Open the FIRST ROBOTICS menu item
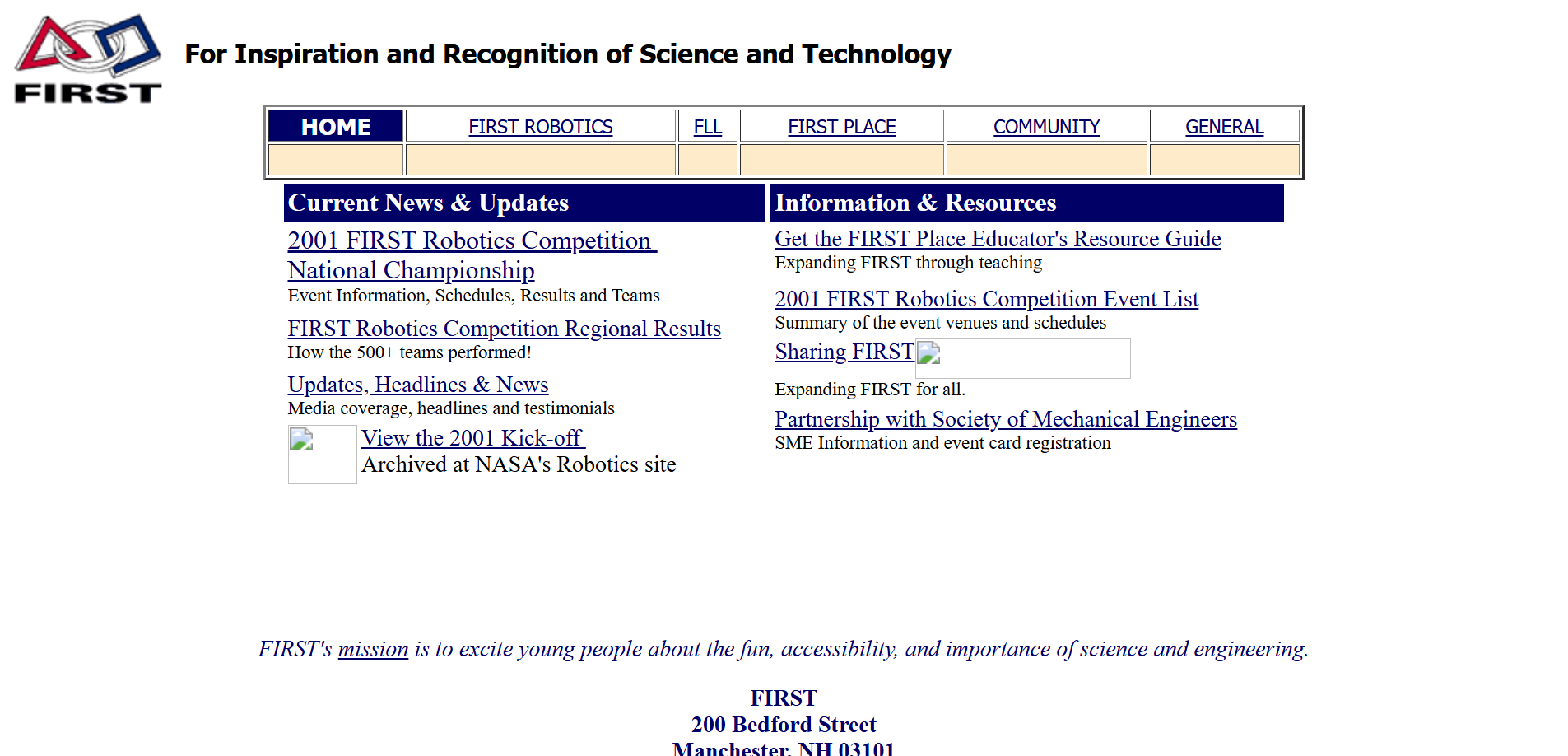This screenshot has width=1568, height=756. pyautogui.click(x=540, y=127)
